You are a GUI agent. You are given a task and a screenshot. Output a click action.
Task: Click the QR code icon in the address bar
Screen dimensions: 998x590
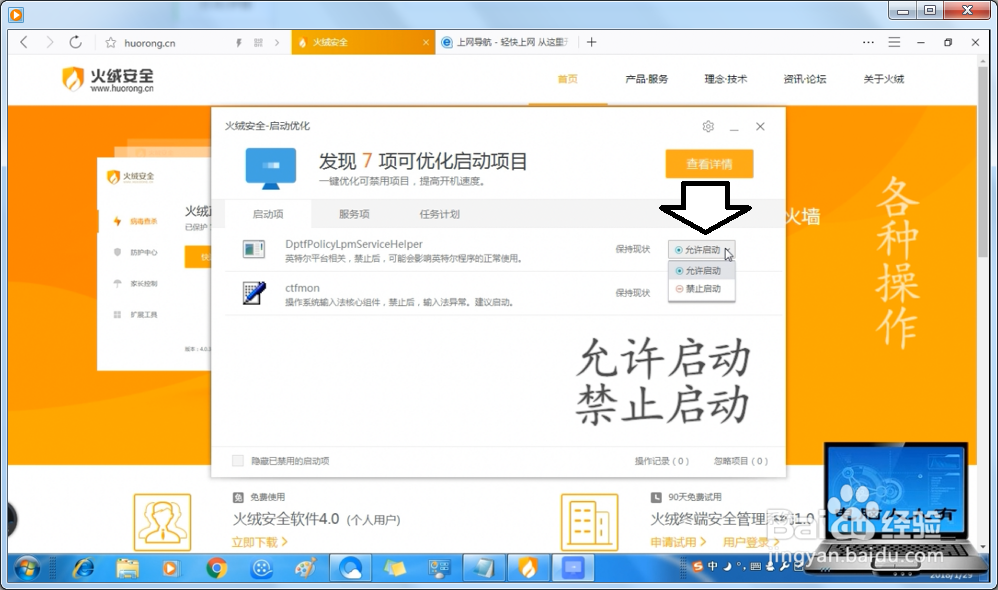tap(258, 43)
